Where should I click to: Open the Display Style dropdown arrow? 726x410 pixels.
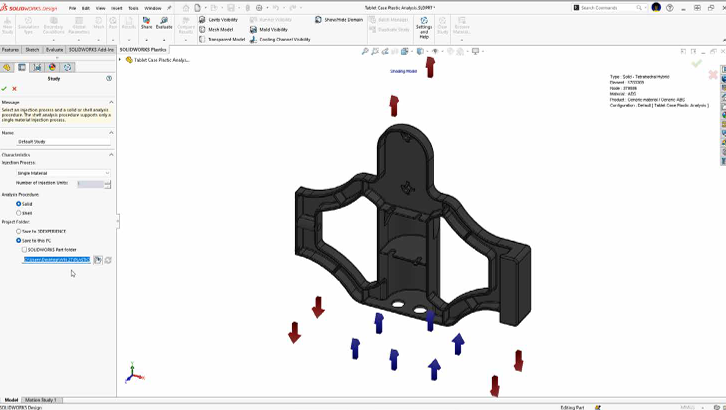[x=426, y=51]
